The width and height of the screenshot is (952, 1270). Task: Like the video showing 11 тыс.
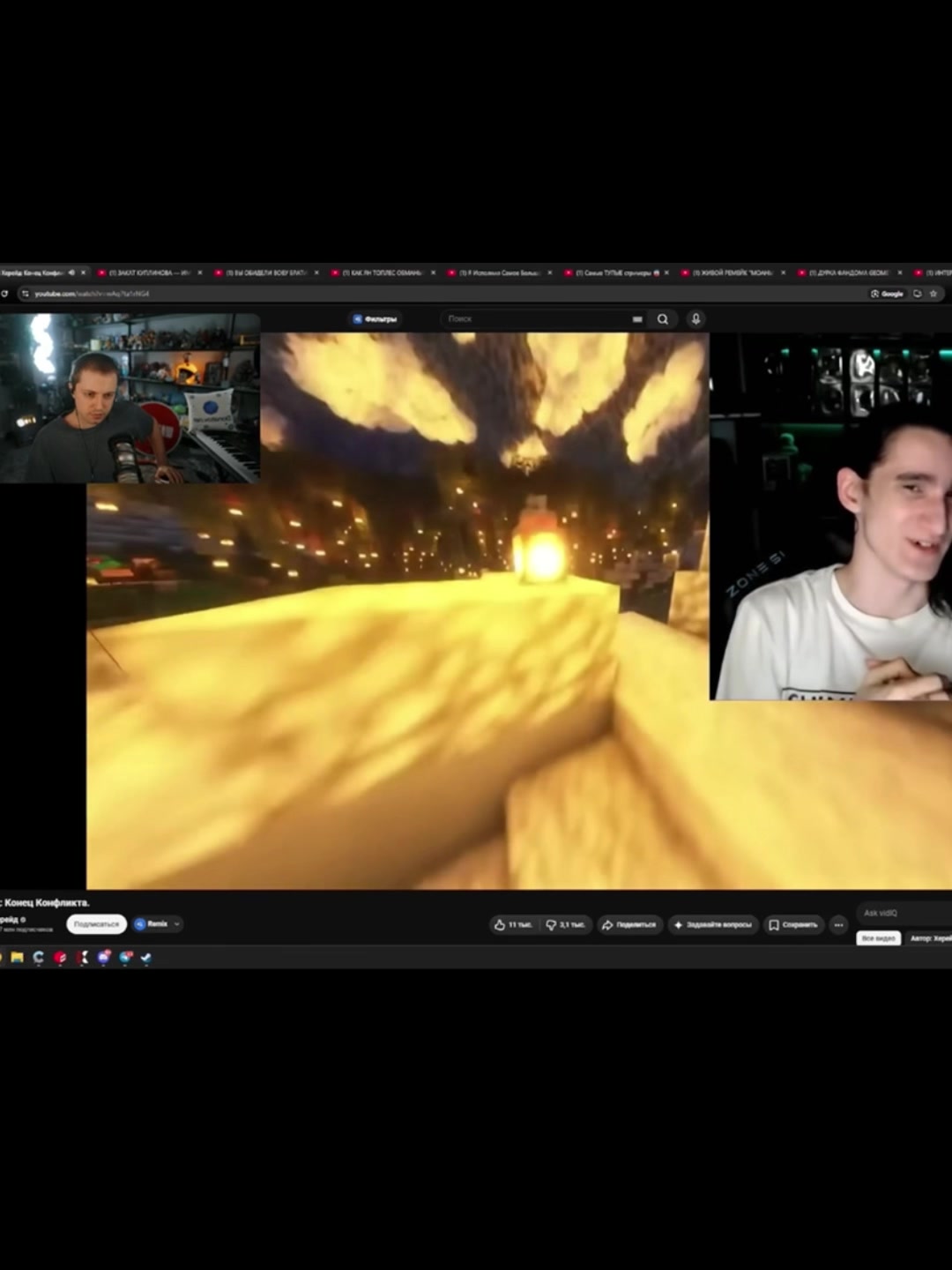513,924
